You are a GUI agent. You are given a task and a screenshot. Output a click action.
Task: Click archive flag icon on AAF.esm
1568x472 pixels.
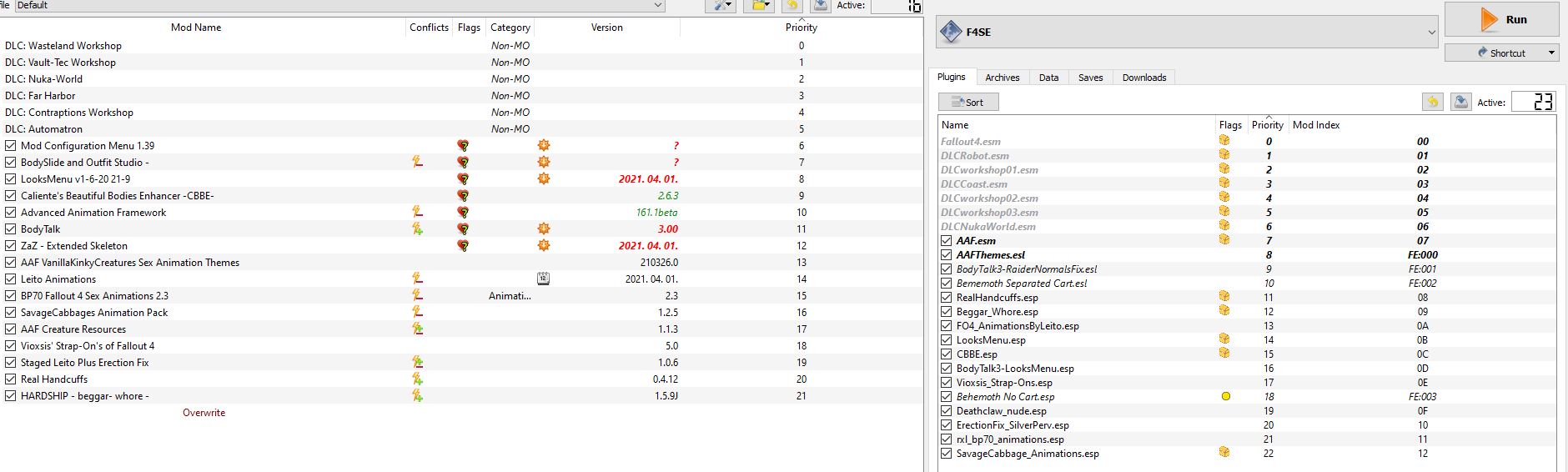point(1224,240)
